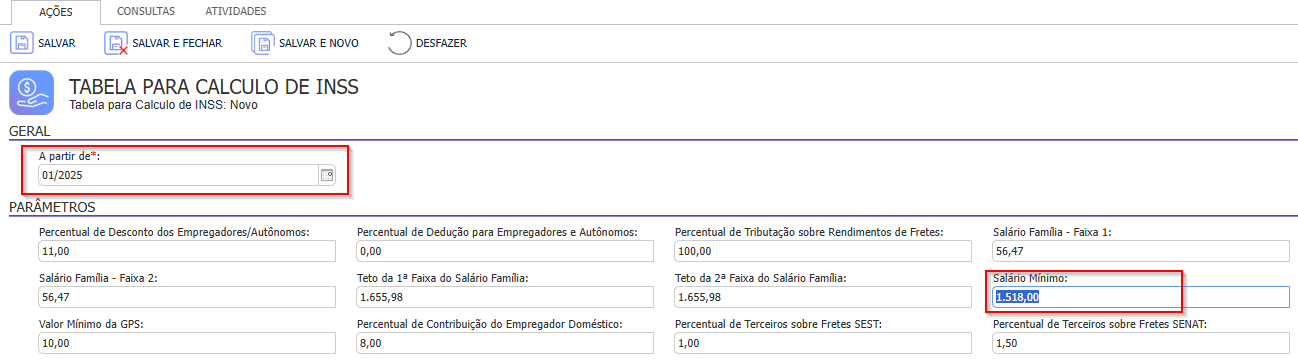Switch to the AÇÕES tab
This screenshot has width=1298, height=362.
(x=55, y=12)
